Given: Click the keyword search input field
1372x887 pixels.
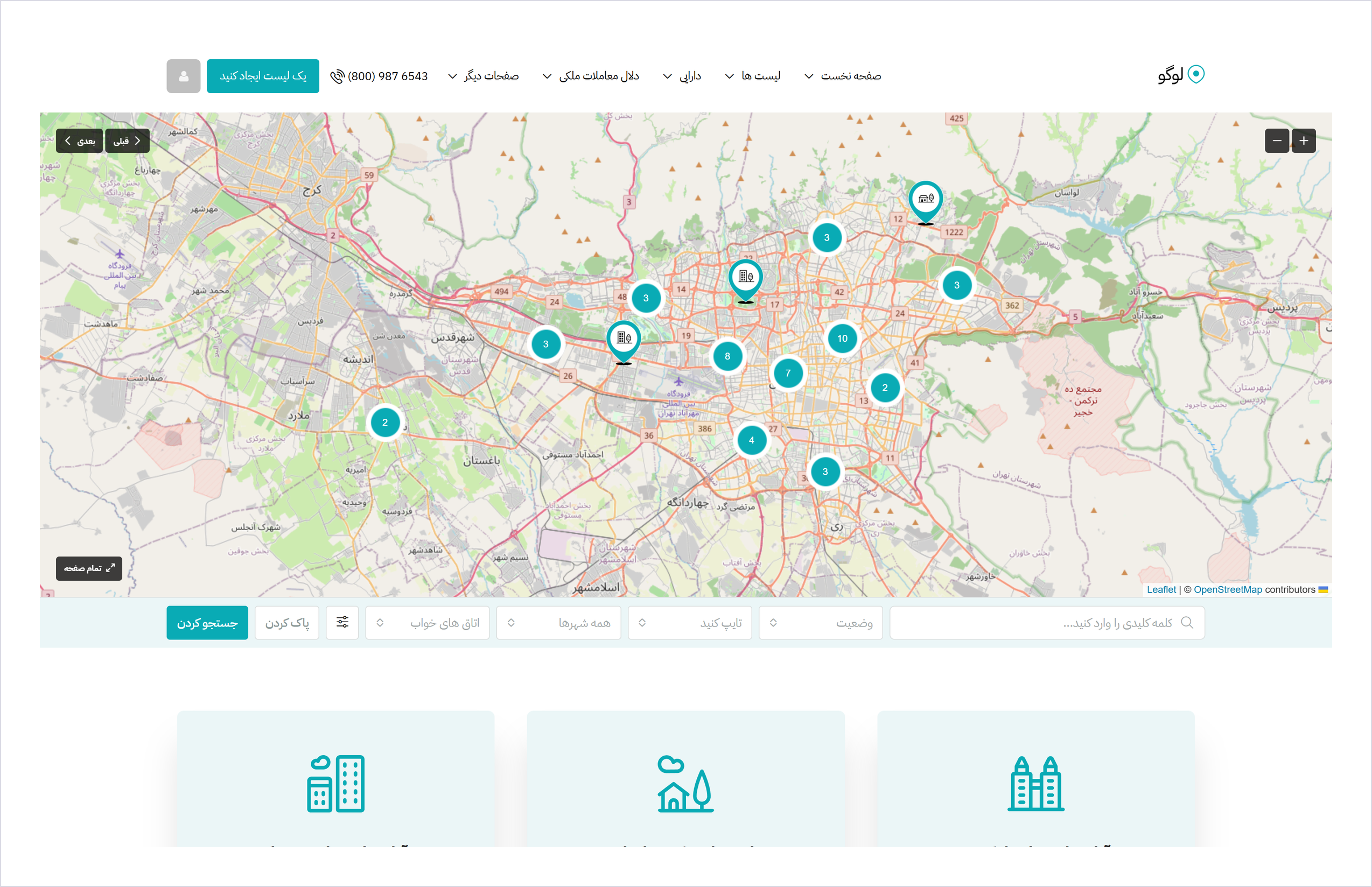Looking at the screenshot, I should (1047, 623).
